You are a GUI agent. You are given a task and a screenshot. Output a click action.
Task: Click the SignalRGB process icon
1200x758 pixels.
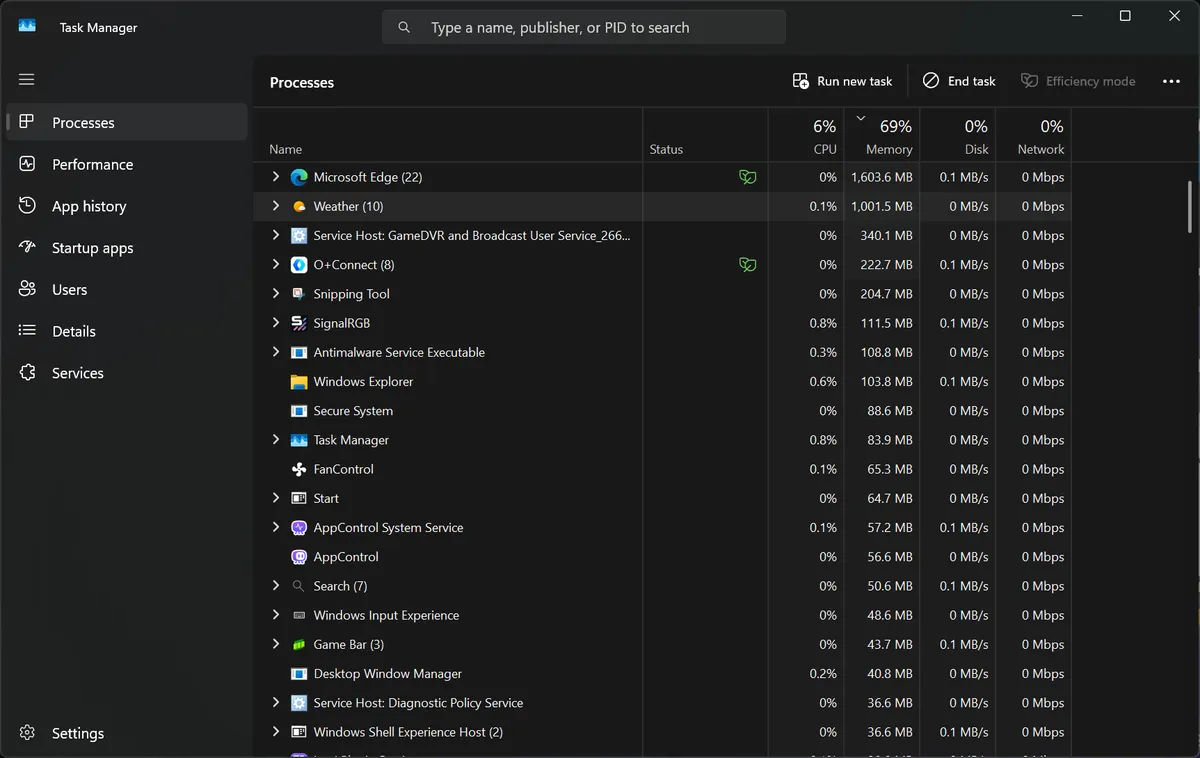tap(298, 323)
